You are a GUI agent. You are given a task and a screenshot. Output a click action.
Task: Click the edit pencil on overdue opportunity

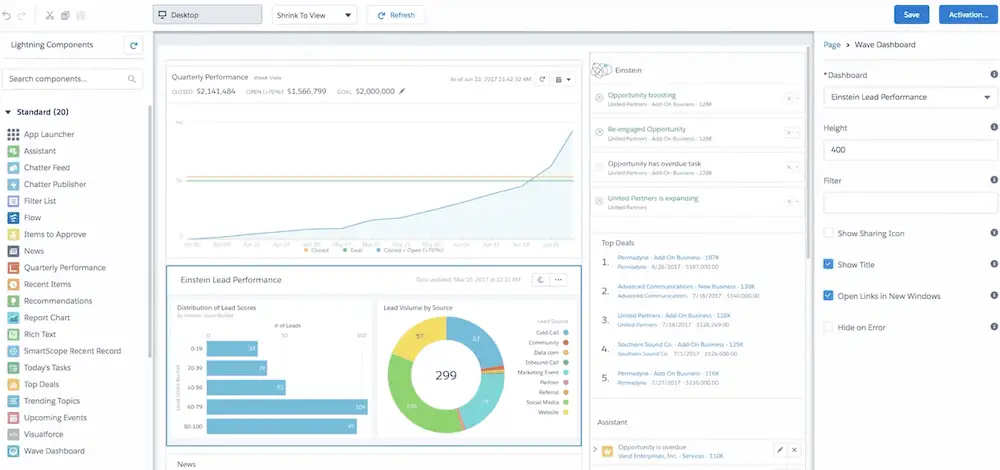[x=780, y=450]
